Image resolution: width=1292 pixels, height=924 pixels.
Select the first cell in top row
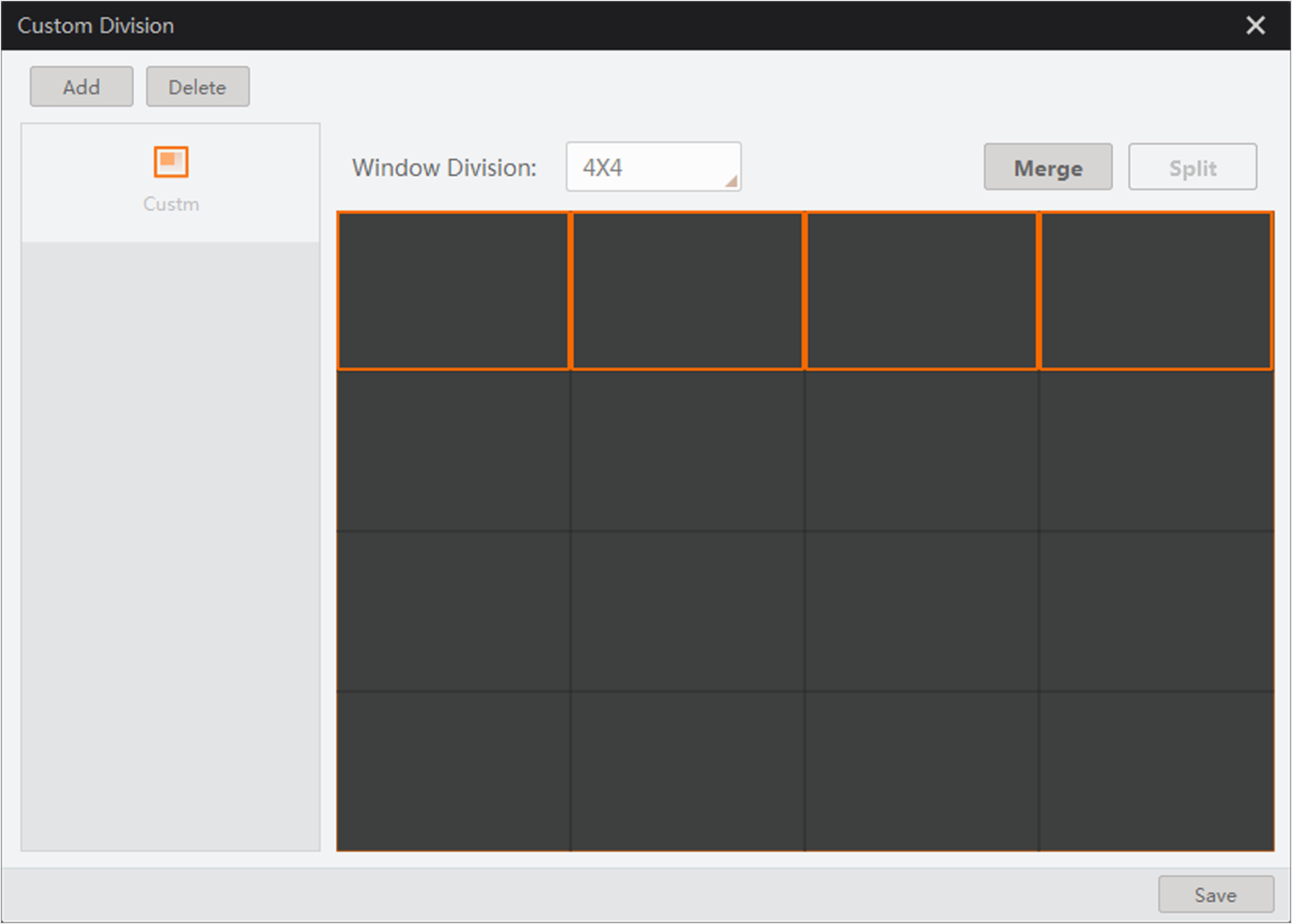[x=453, y=291]
